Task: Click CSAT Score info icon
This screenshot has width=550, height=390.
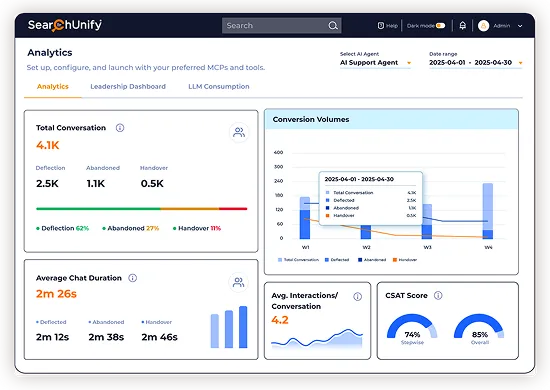Action: (438, 295)
